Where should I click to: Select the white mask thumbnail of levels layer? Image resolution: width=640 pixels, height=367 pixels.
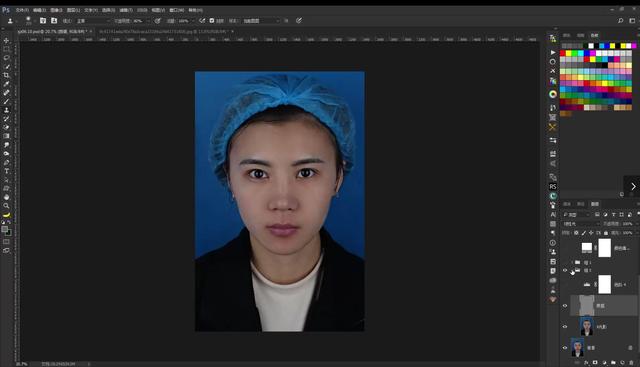[604, 284]
